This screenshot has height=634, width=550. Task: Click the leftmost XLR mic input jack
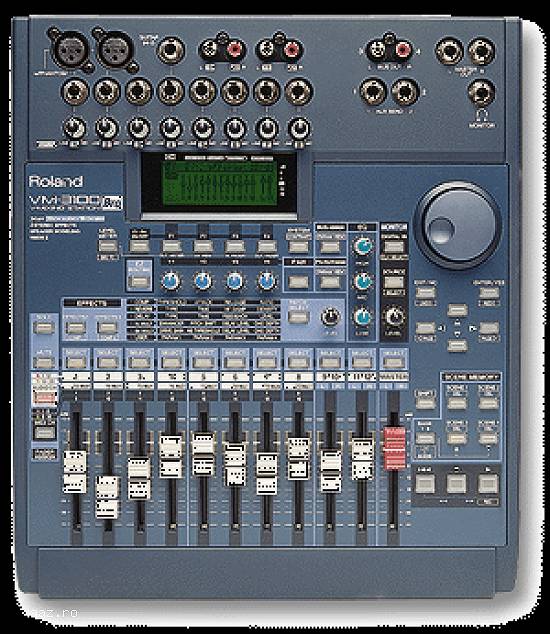(70, 50)
